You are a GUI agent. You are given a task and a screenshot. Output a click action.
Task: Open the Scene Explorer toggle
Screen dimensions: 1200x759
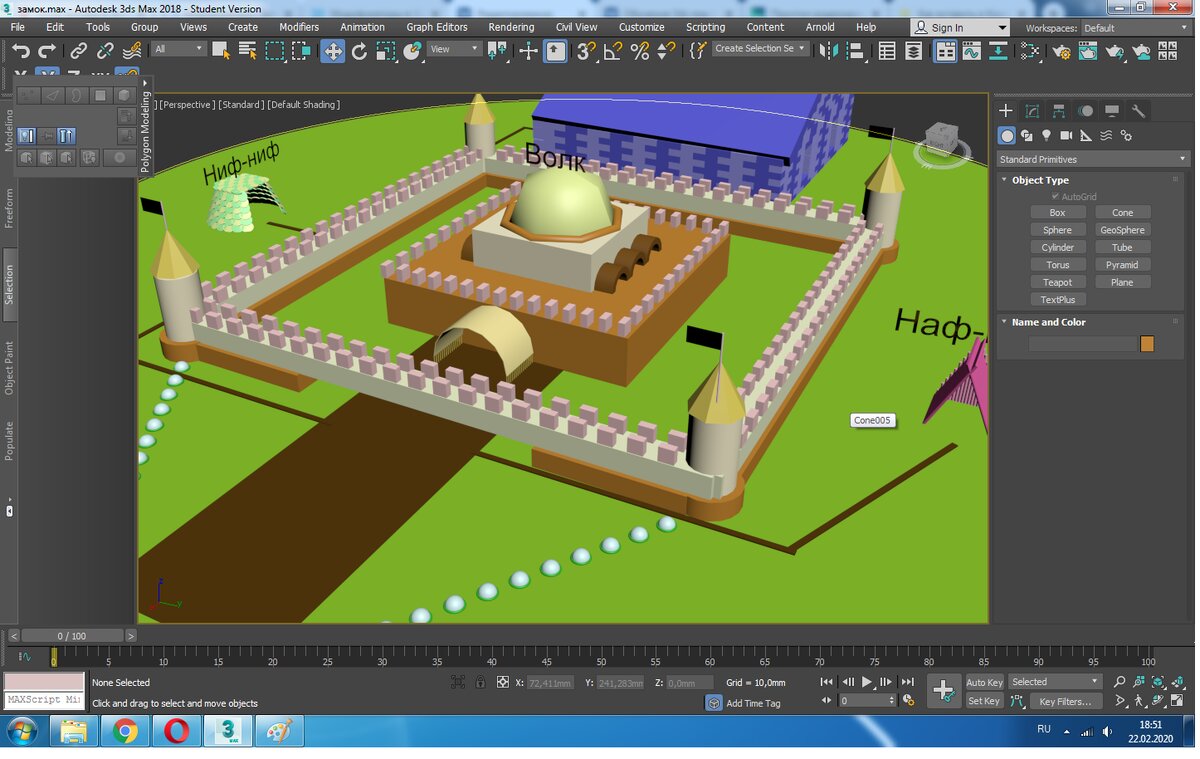[886, 51]
